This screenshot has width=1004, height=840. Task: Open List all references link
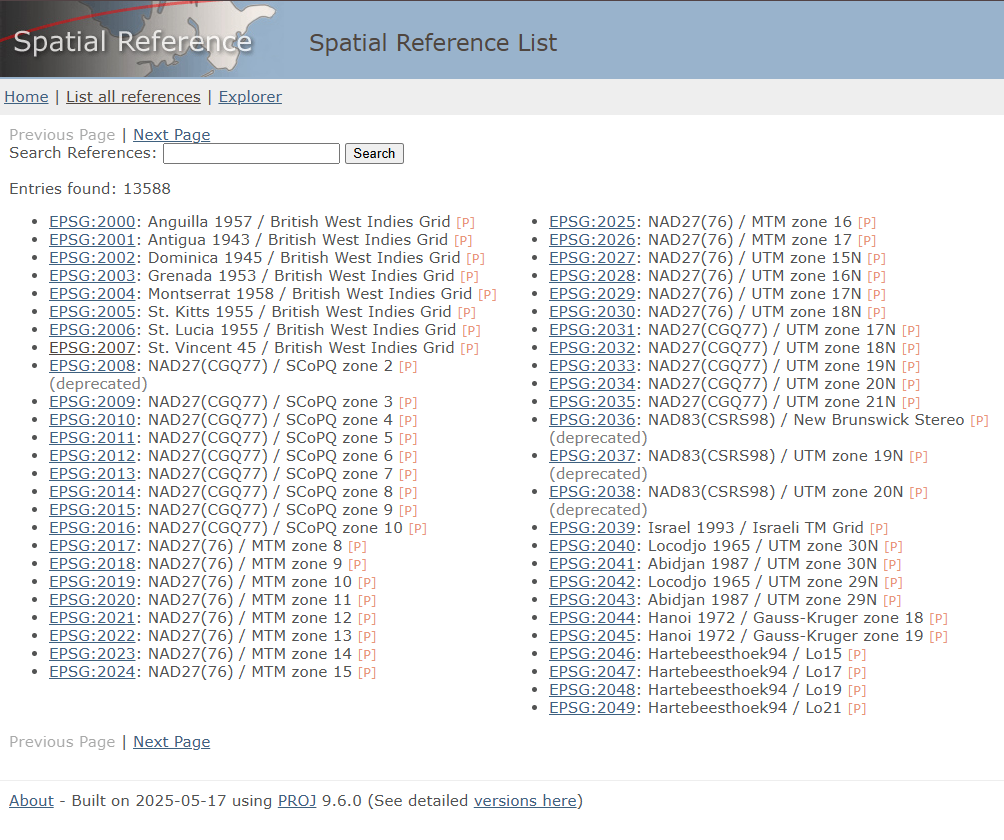(x=133, y=97)
